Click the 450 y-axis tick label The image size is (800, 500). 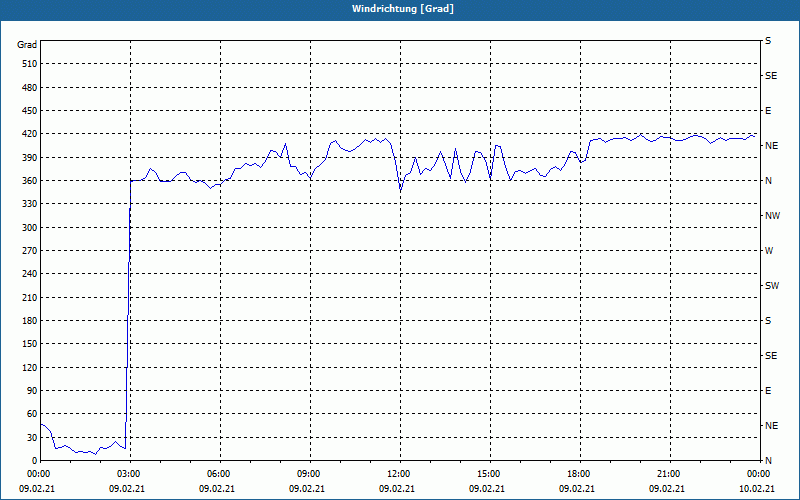(30, 111)
